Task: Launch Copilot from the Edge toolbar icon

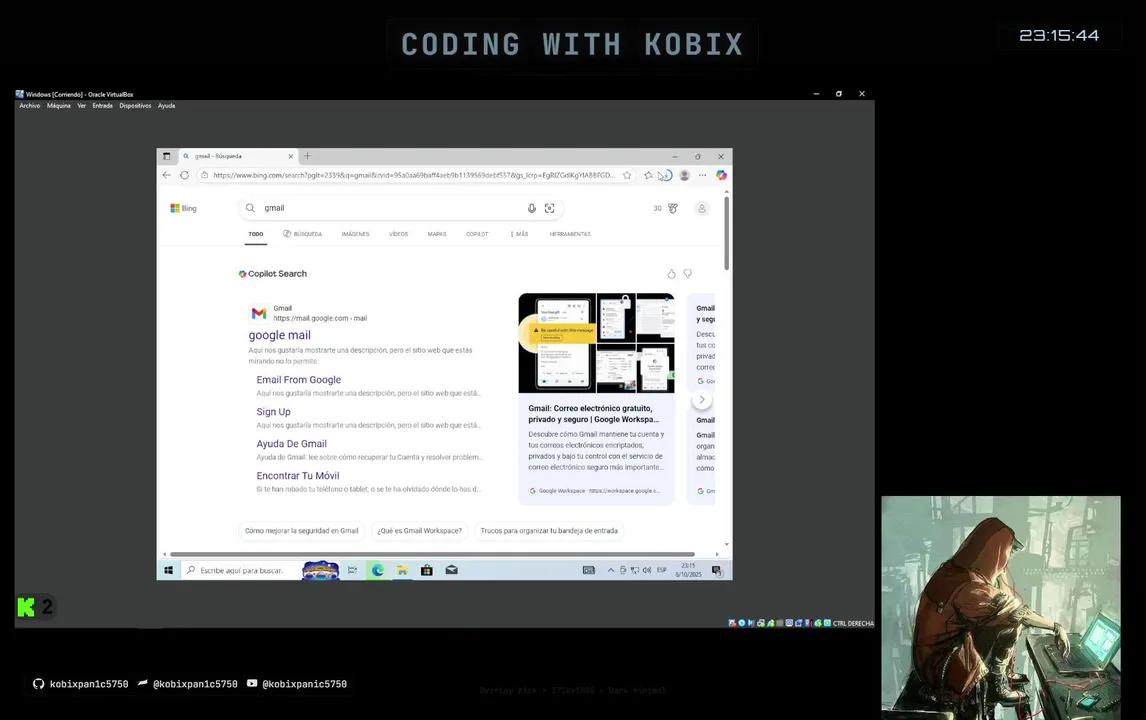Action: click(721, 175)
